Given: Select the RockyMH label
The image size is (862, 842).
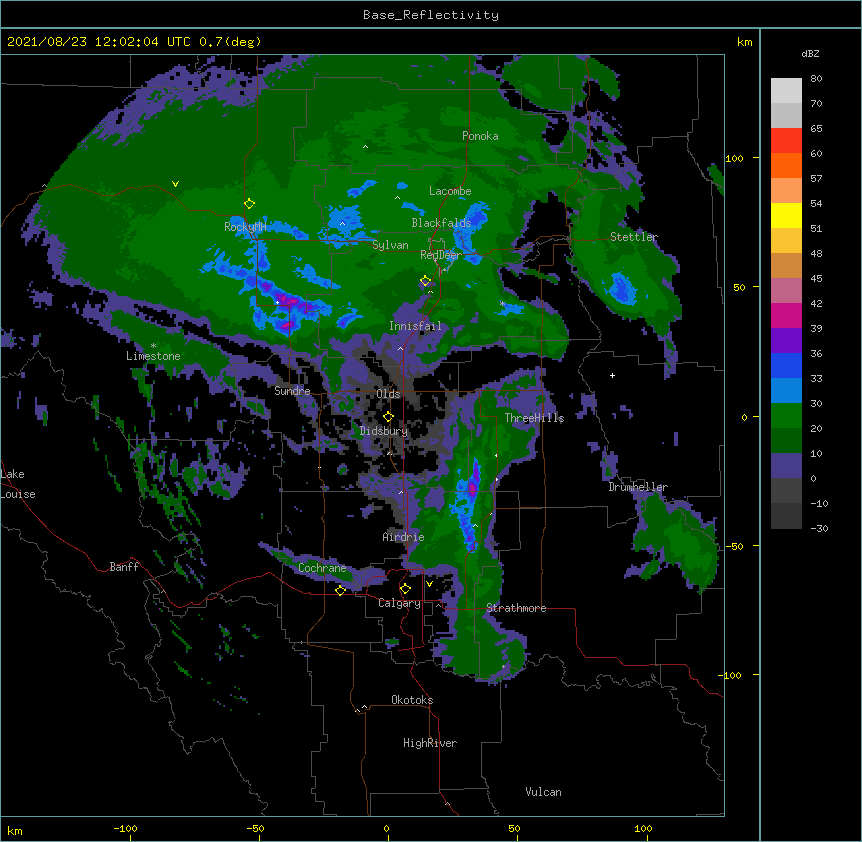Looking at the screenshot, I should tap(245, 226).
